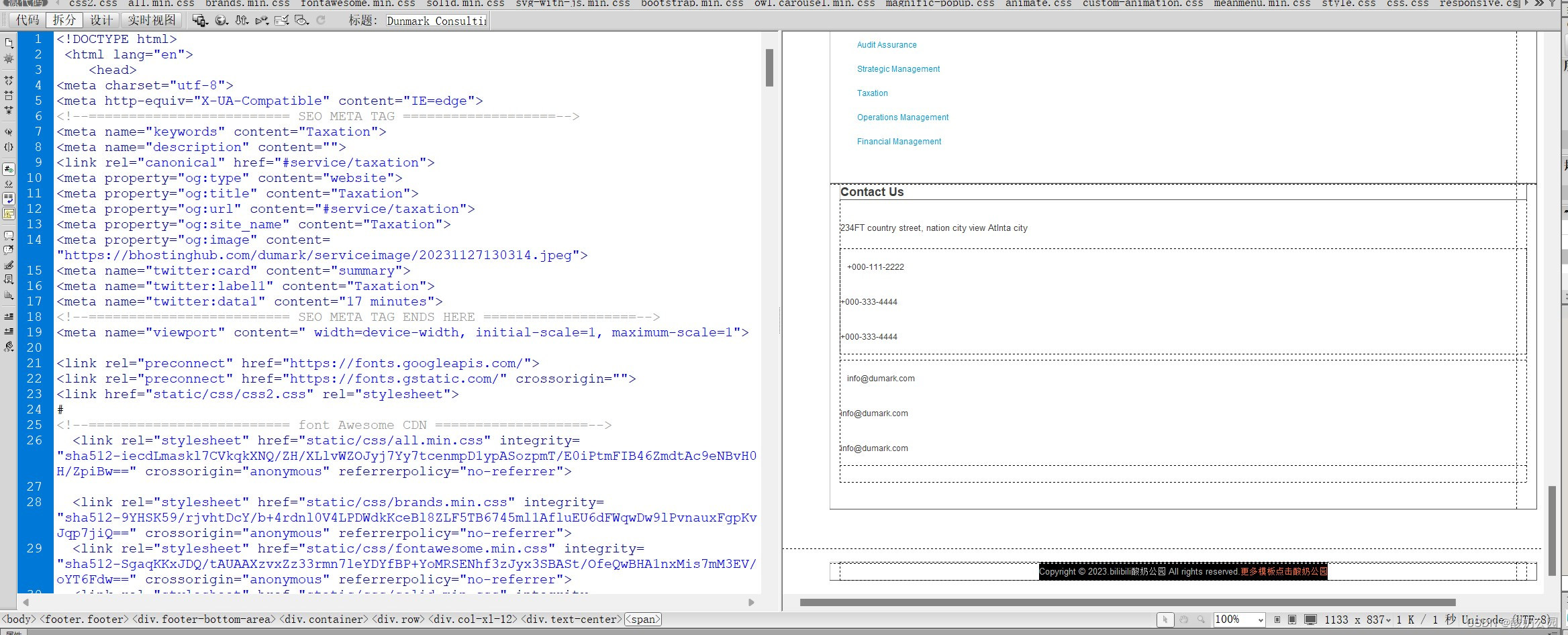This screenshot has width=1568, height=635.
Task: Open the bootstrap.min.css related file tab
Action: [692, 3]
